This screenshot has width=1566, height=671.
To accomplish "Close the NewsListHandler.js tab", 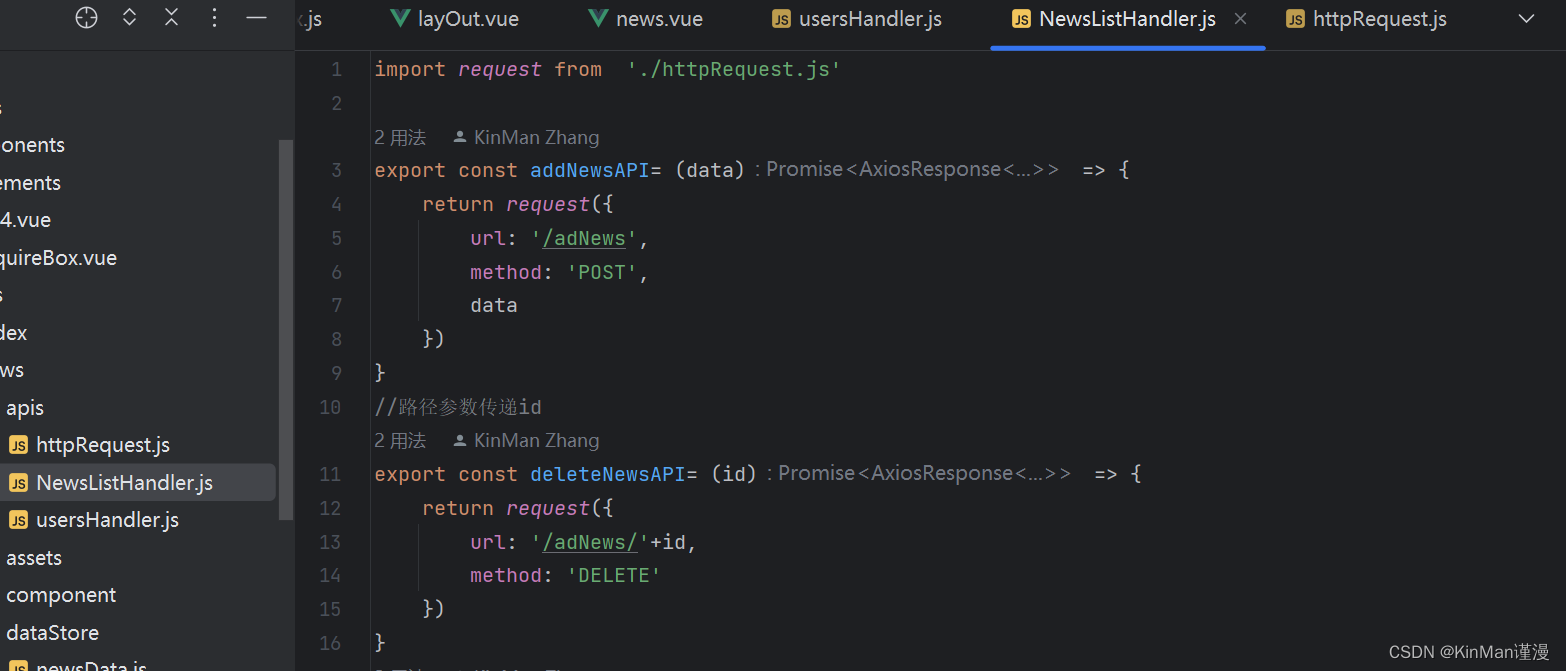I will [x=1240, y=19].
